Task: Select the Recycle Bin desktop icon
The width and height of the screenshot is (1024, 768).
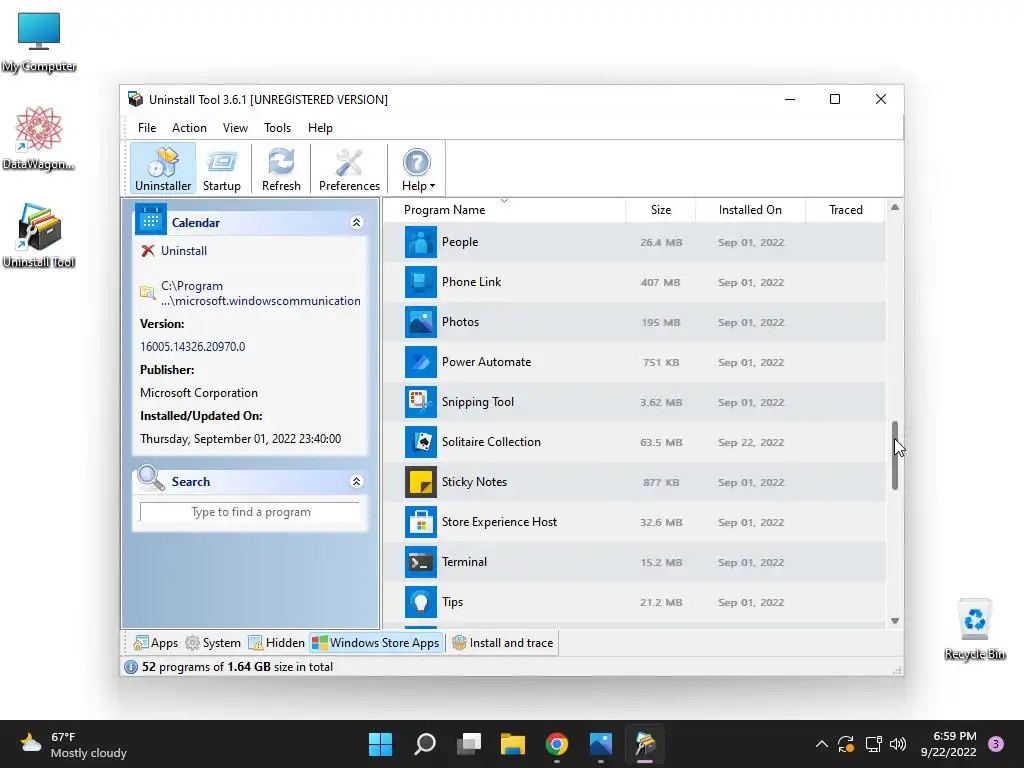Action: point(974,629)
